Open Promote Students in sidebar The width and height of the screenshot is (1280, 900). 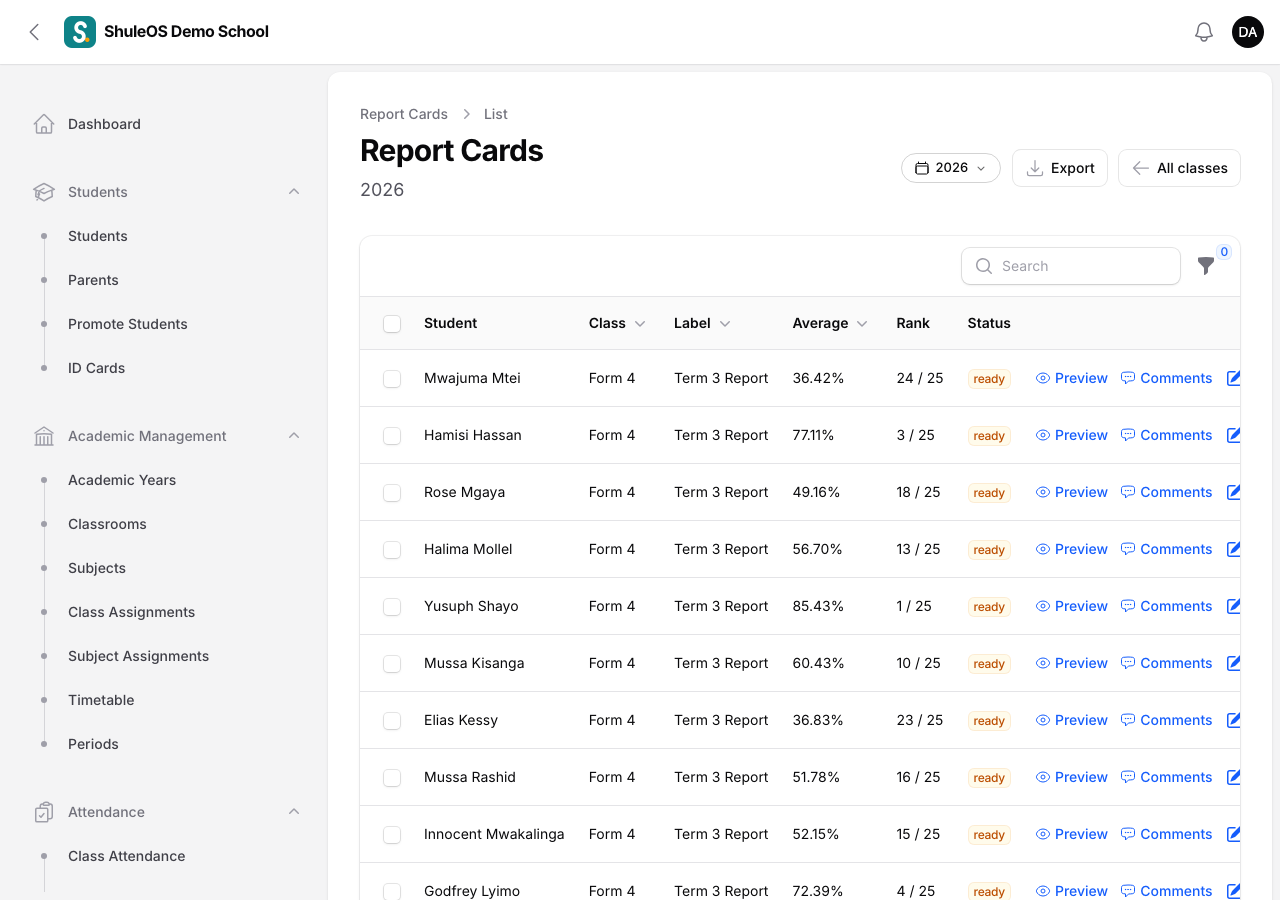pos(128,324)
